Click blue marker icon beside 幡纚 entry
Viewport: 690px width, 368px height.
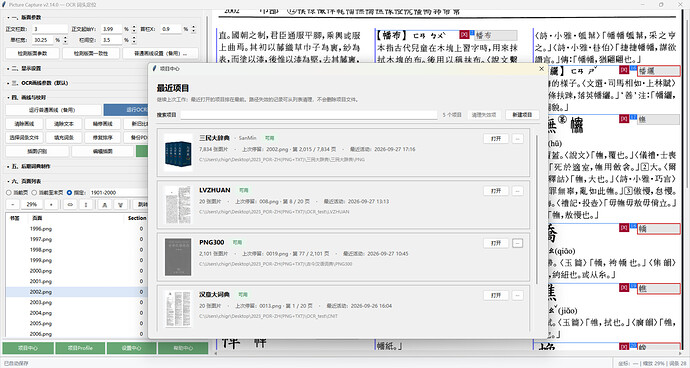coord(633,69)
